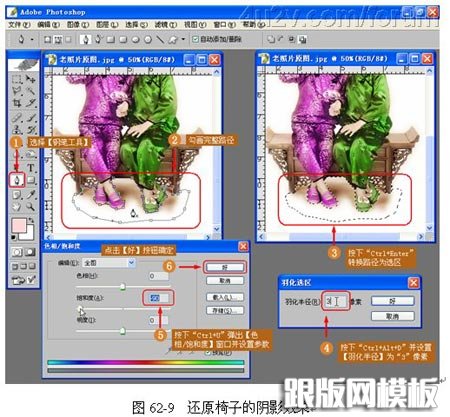The width and height of the screenshot is (450, 417).
Task: Switch to Quick Mask mode button
Action: [30, 252]
